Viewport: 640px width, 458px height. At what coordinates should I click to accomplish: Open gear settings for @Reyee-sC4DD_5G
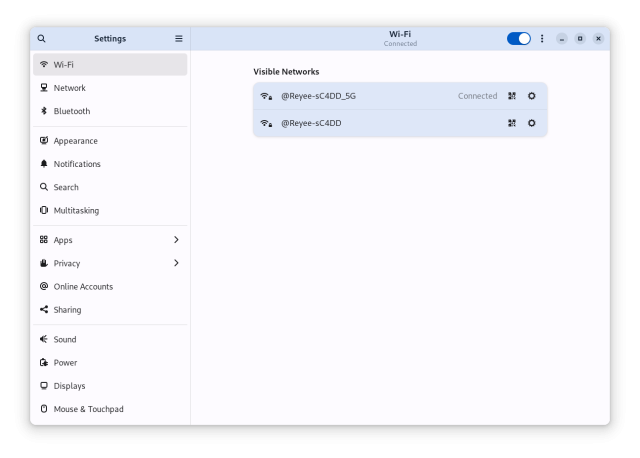point(532,96)
